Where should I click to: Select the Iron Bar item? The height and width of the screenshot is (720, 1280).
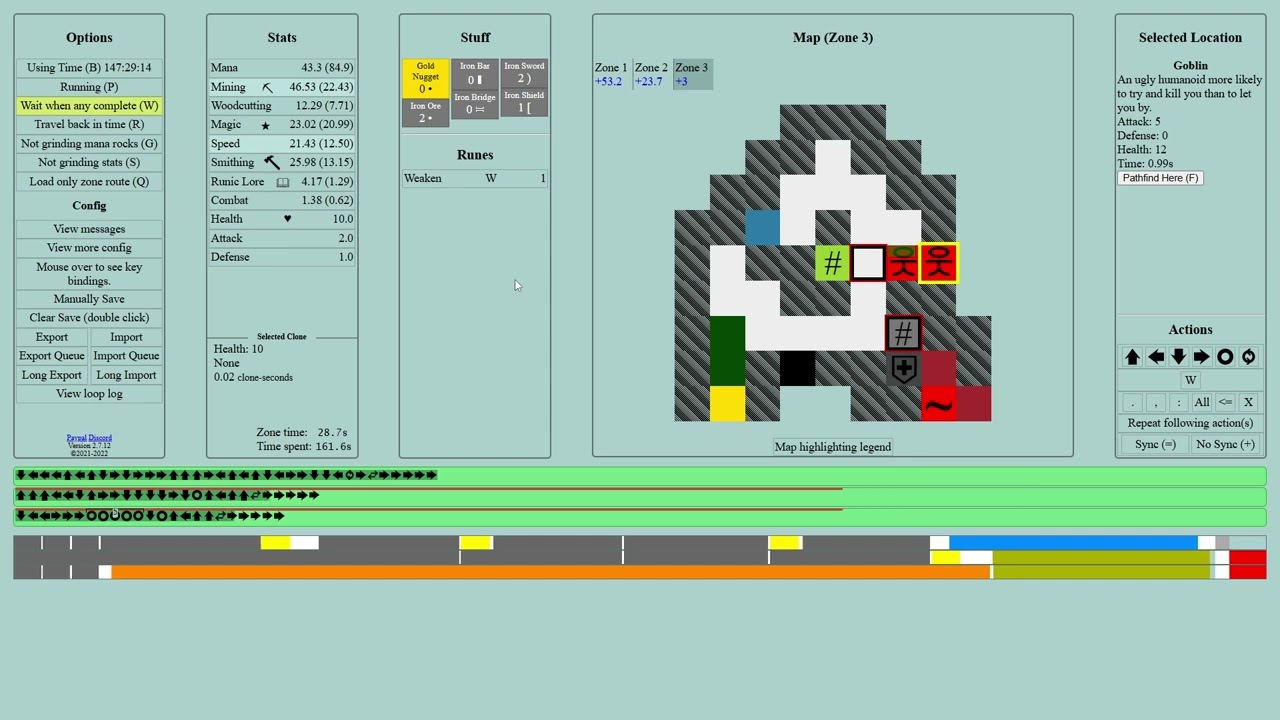point(475,73)
